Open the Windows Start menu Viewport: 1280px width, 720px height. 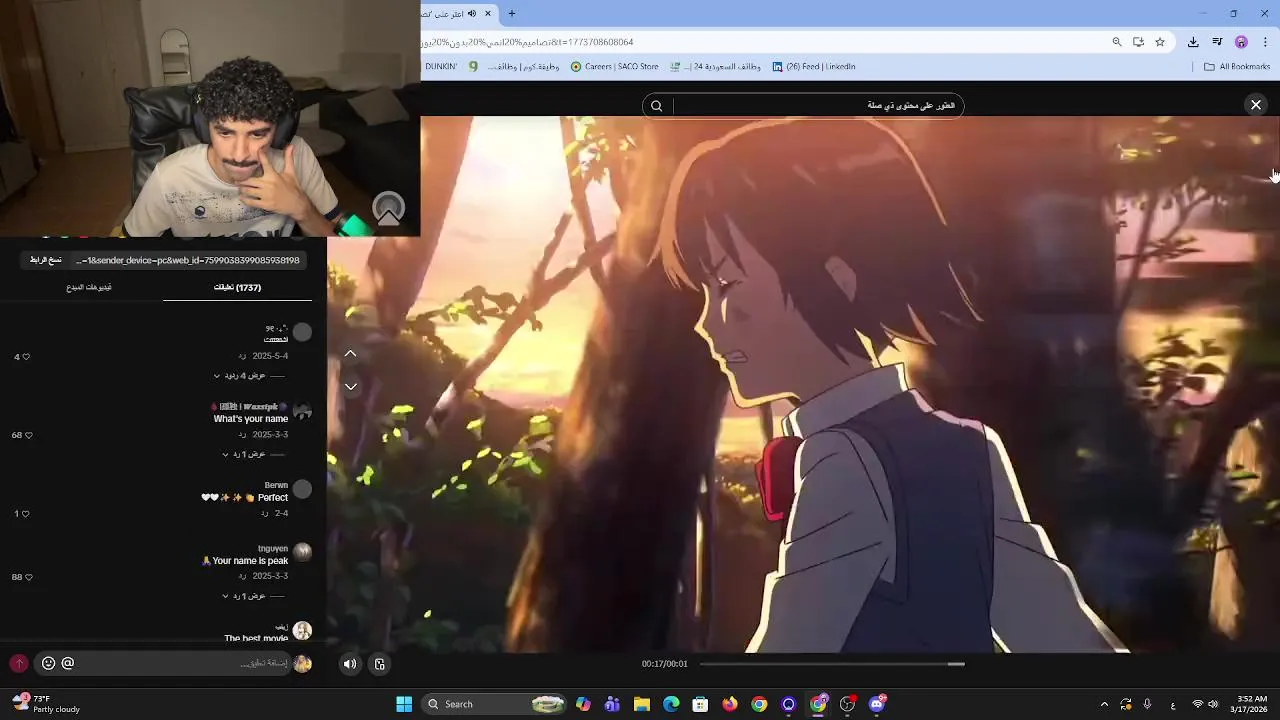pos(404,704)
